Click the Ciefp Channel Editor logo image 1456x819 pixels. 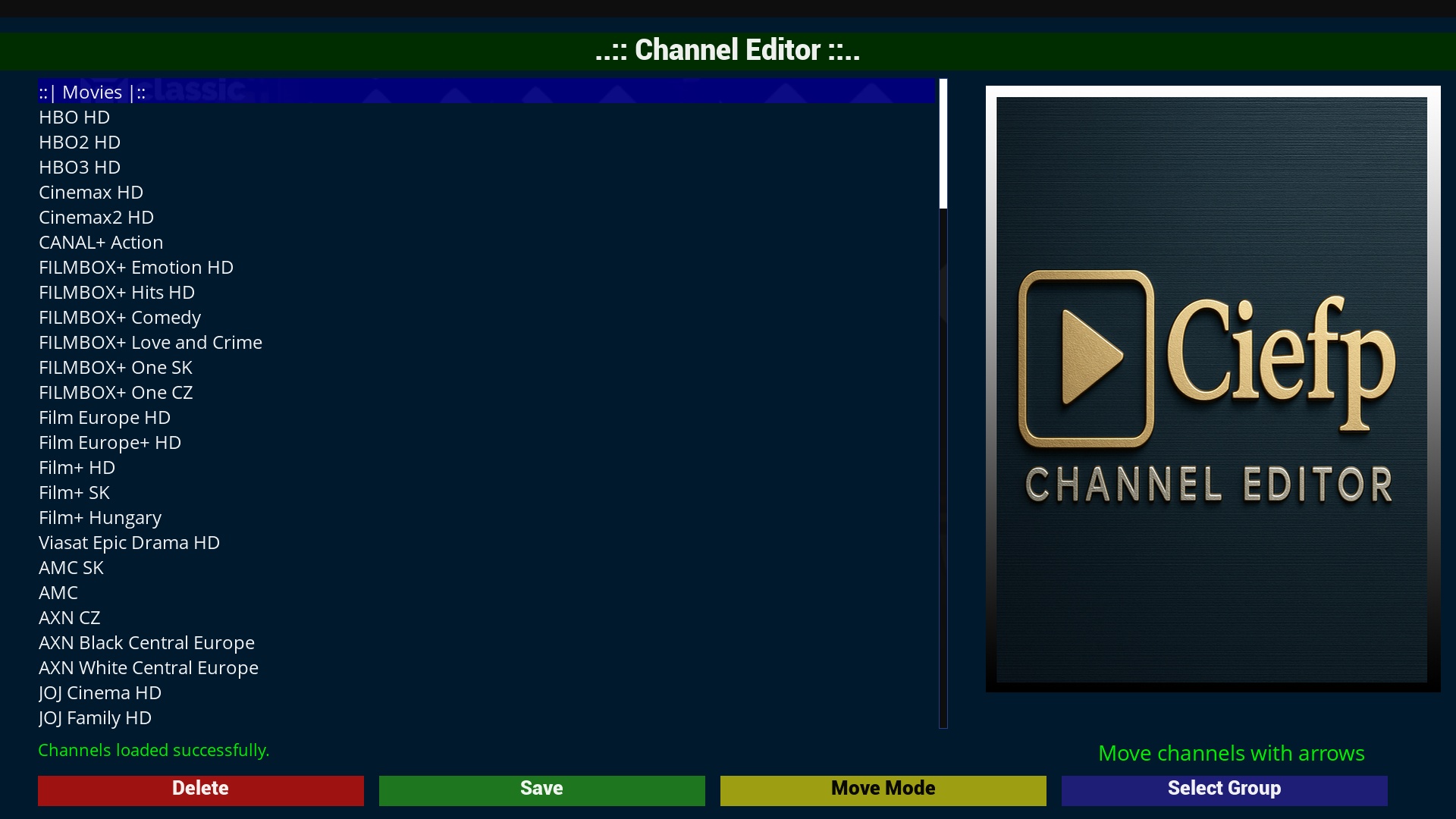click(1213, 388)
